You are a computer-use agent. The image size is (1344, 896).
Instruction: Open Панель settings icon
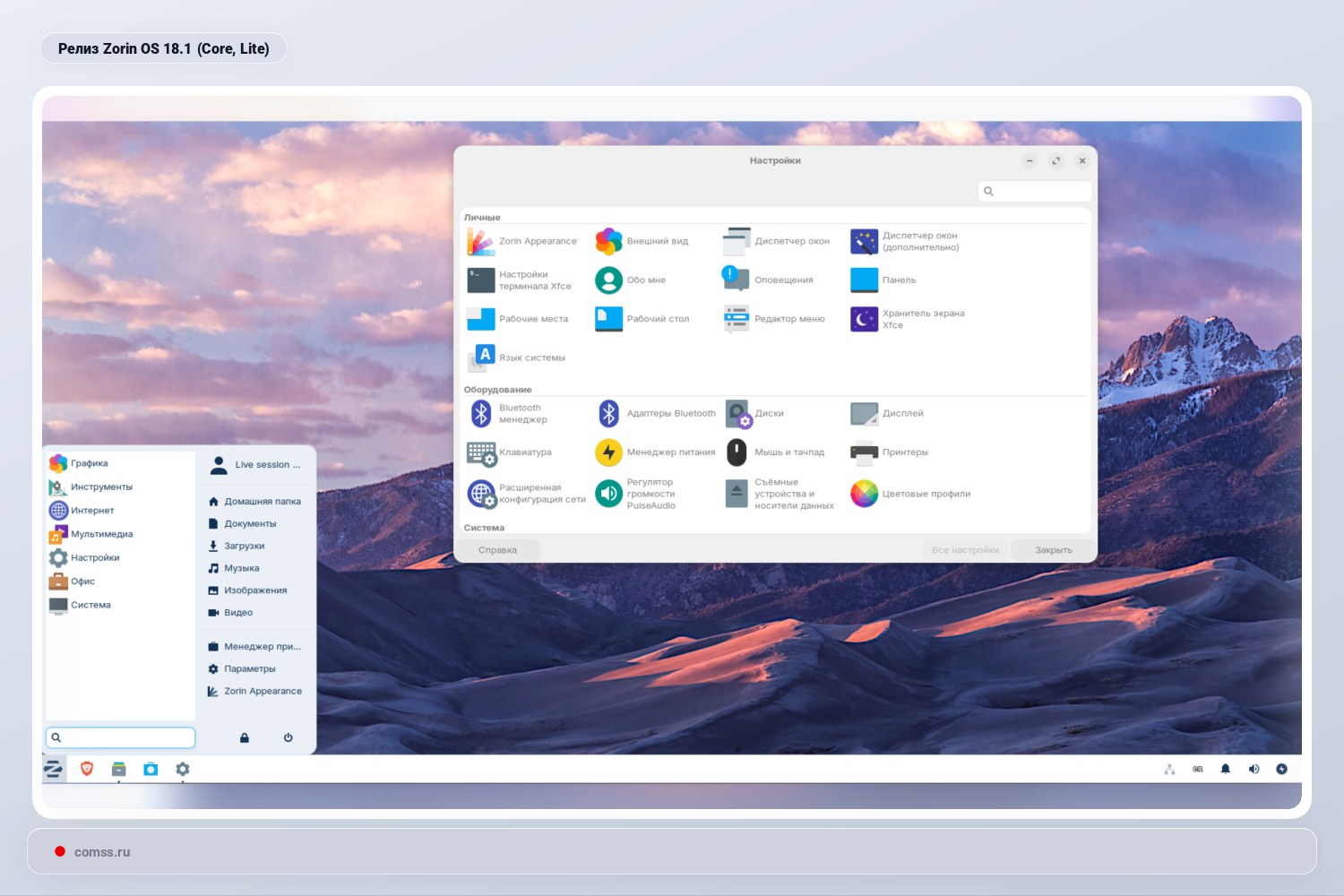pos(883,280)
